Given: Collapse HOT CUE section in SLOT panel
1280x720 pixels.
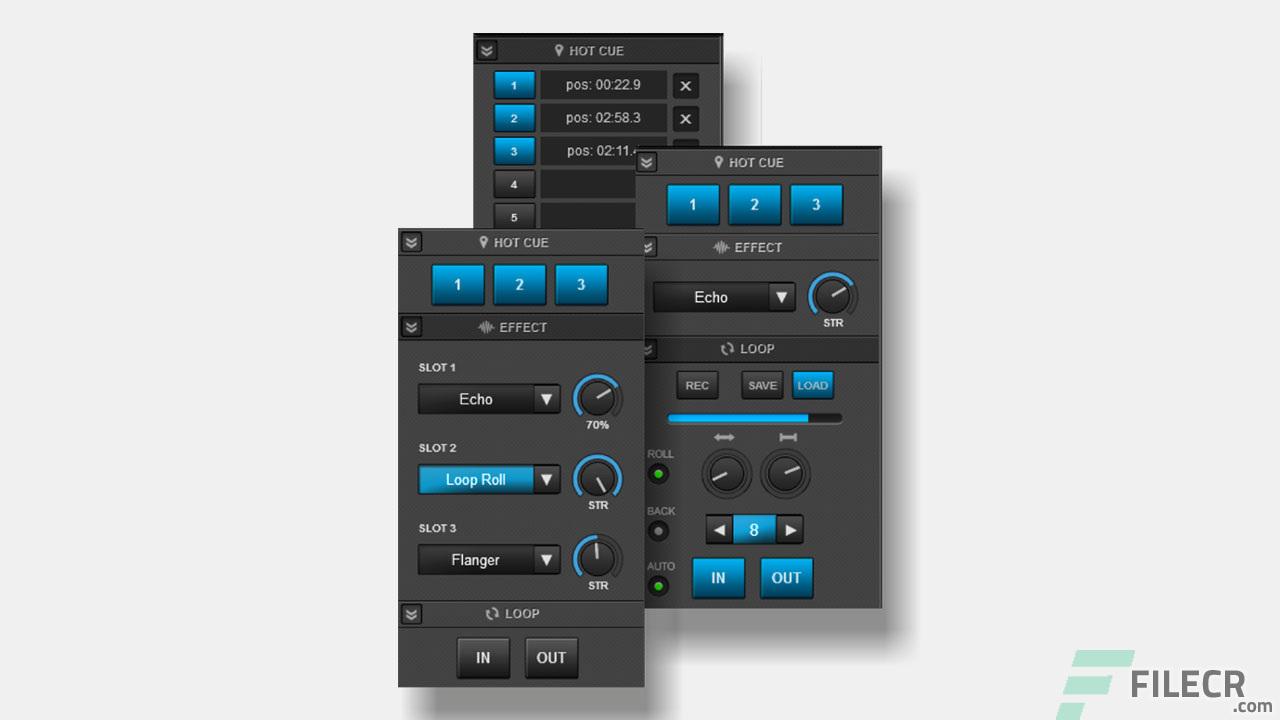Looking at the screenshot, I should point(411,242).
